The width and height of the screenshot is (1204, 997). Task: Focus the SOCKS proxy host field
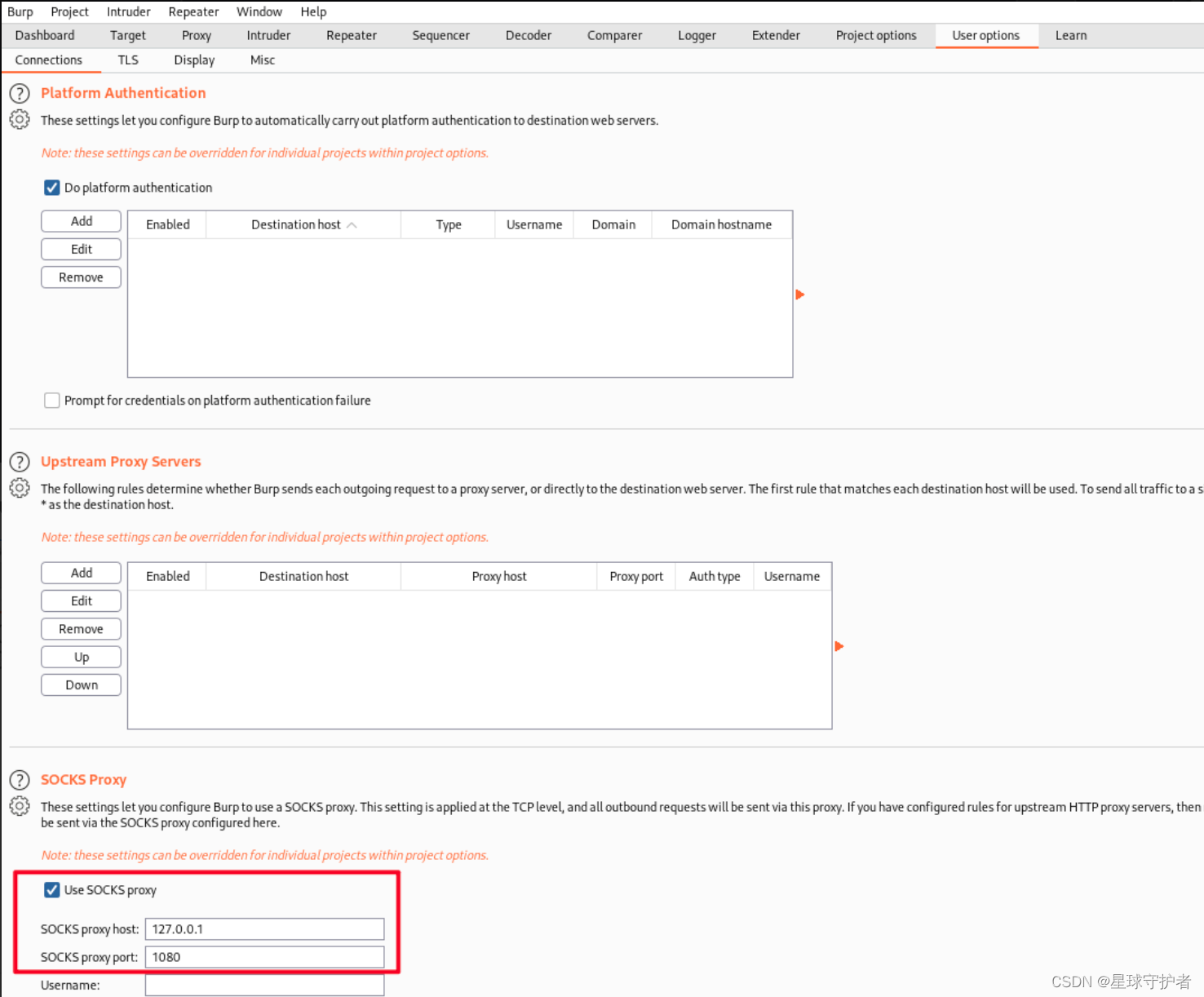click(265, 929)
